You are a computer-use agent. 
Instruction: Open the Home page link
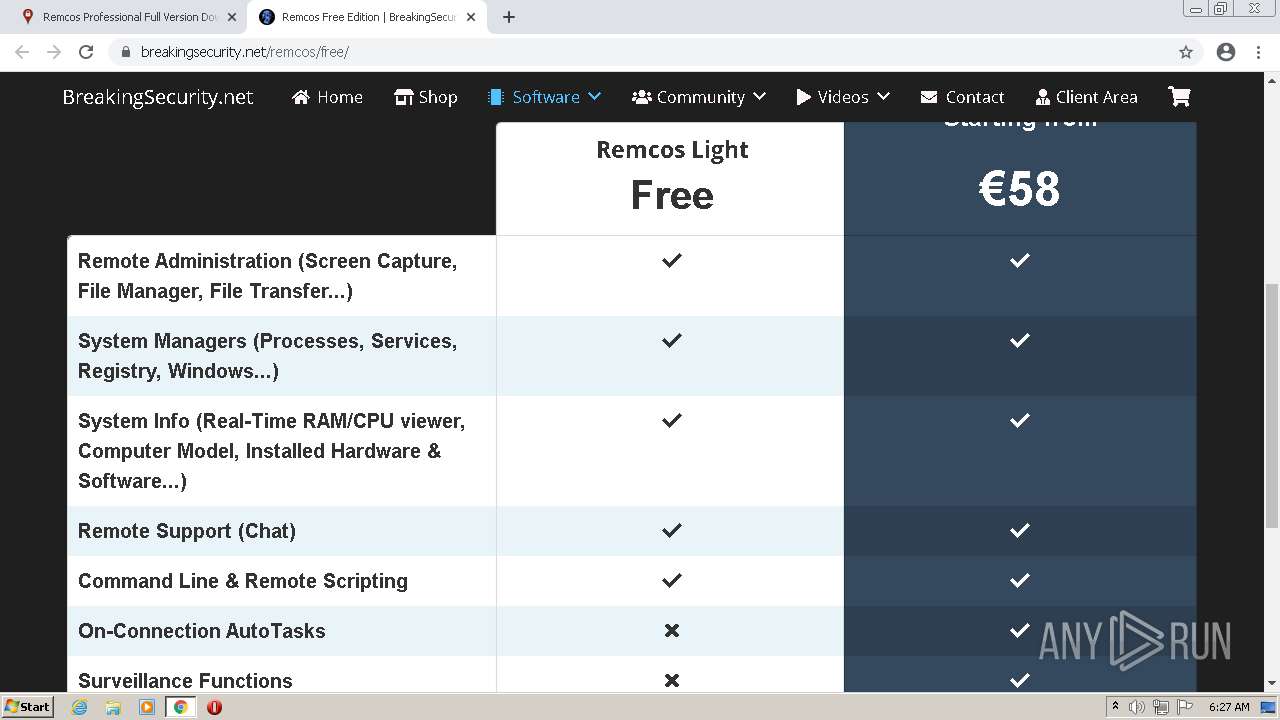(327, 97)
